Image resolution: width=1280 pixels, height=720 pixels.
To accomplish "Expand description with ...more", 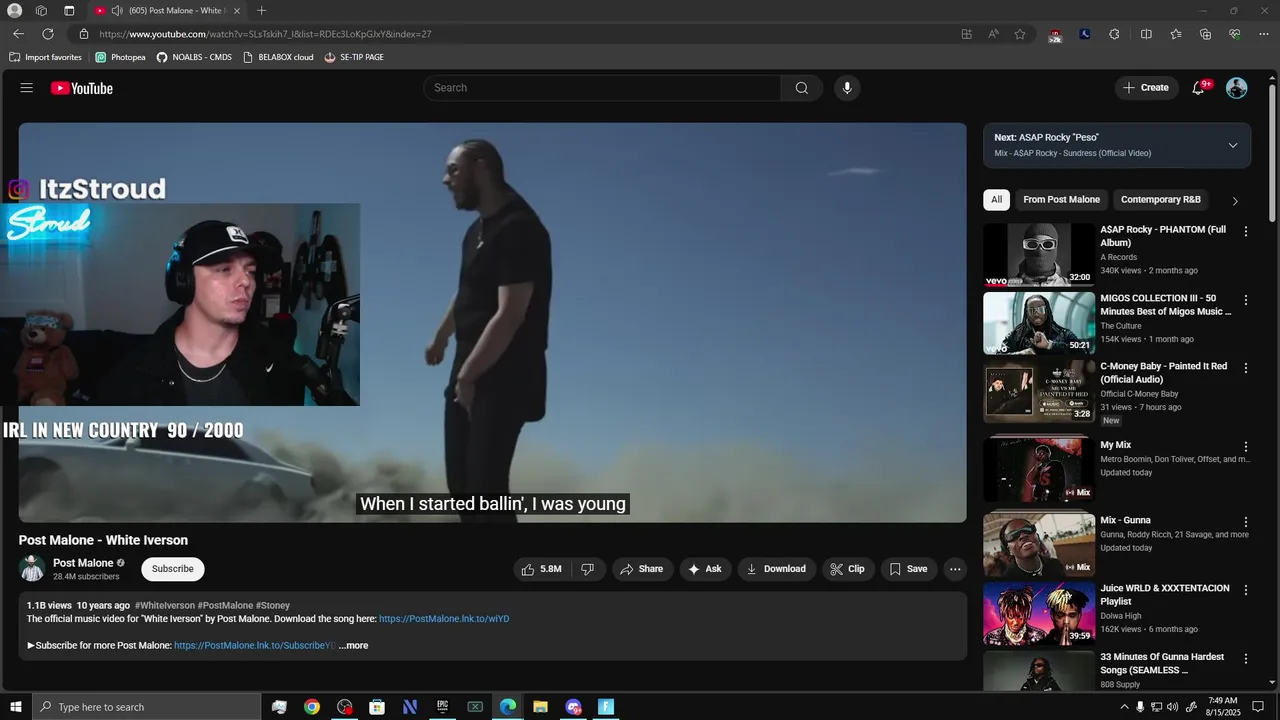I will [x=353, y=646].
